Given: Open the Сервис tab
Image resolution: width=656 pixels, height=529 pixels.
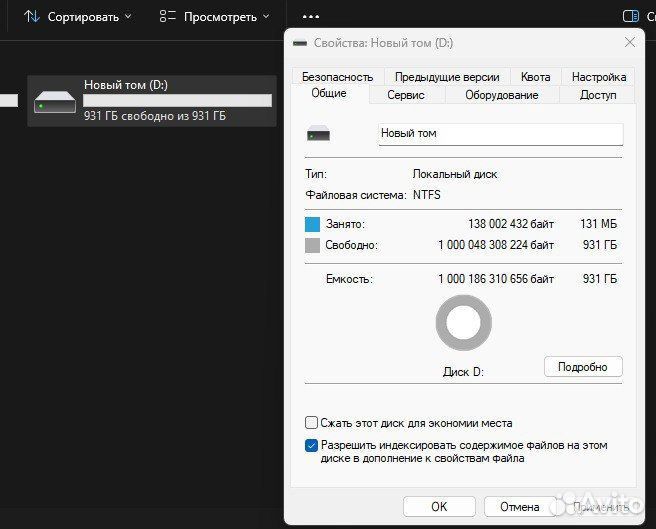Looking at the screenshot, I should coord(406,95).
